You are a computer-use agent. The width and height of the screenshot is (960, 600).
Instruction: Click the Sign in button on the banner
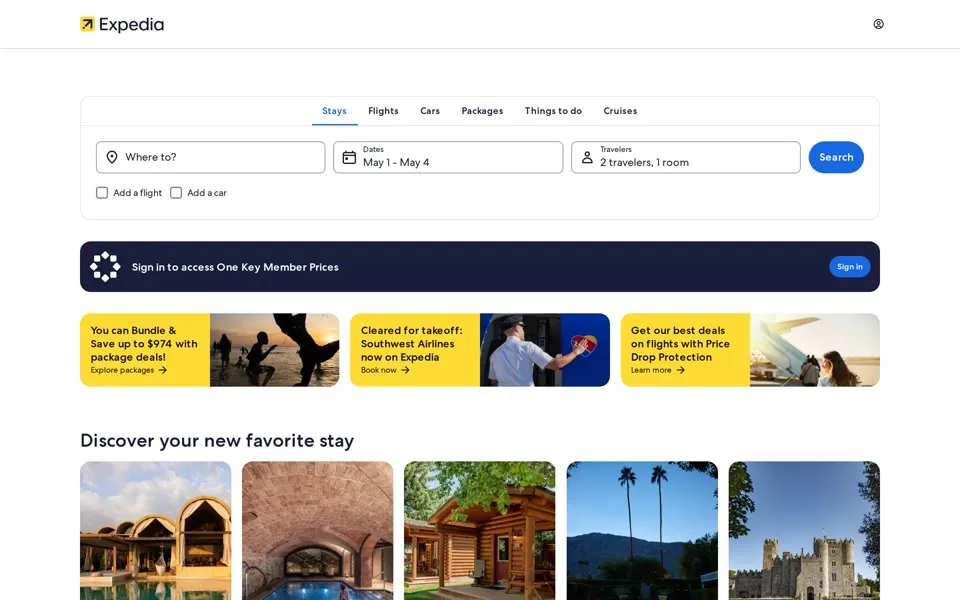pos(850,267)
